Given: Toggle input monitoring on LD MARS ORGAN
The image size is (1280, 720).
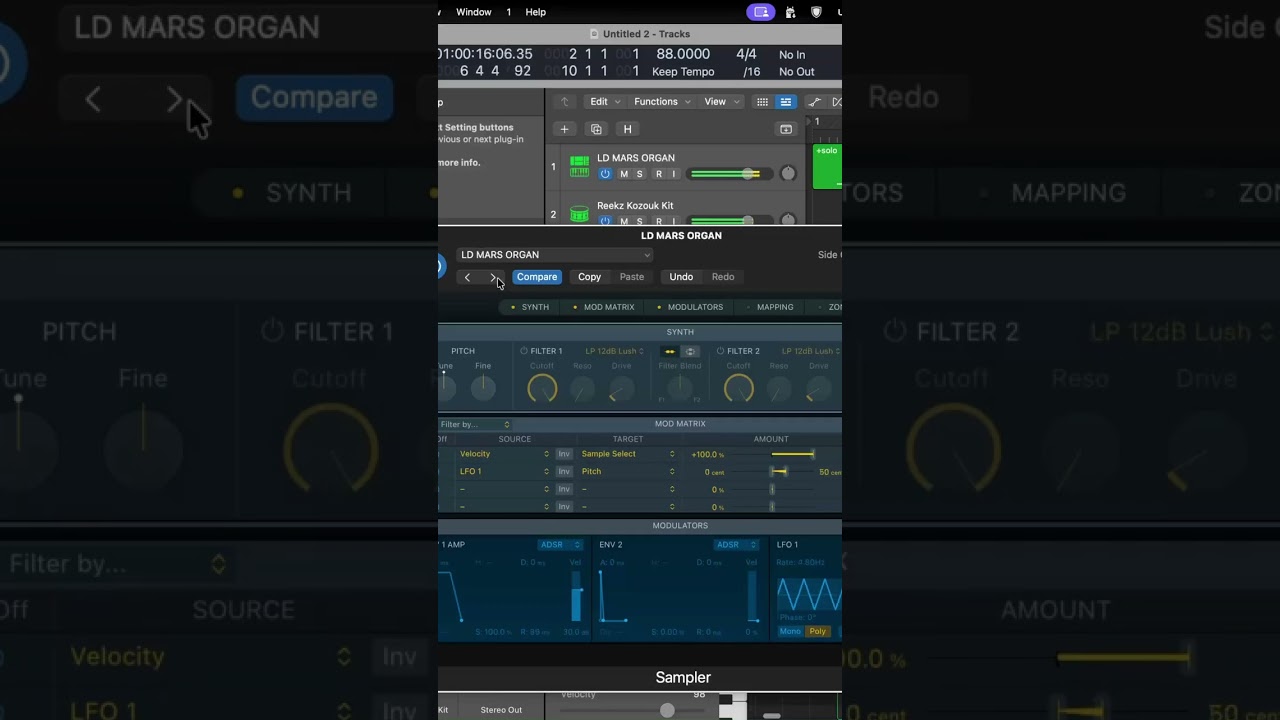Looking at the screenshot, I should click(674, 174).
